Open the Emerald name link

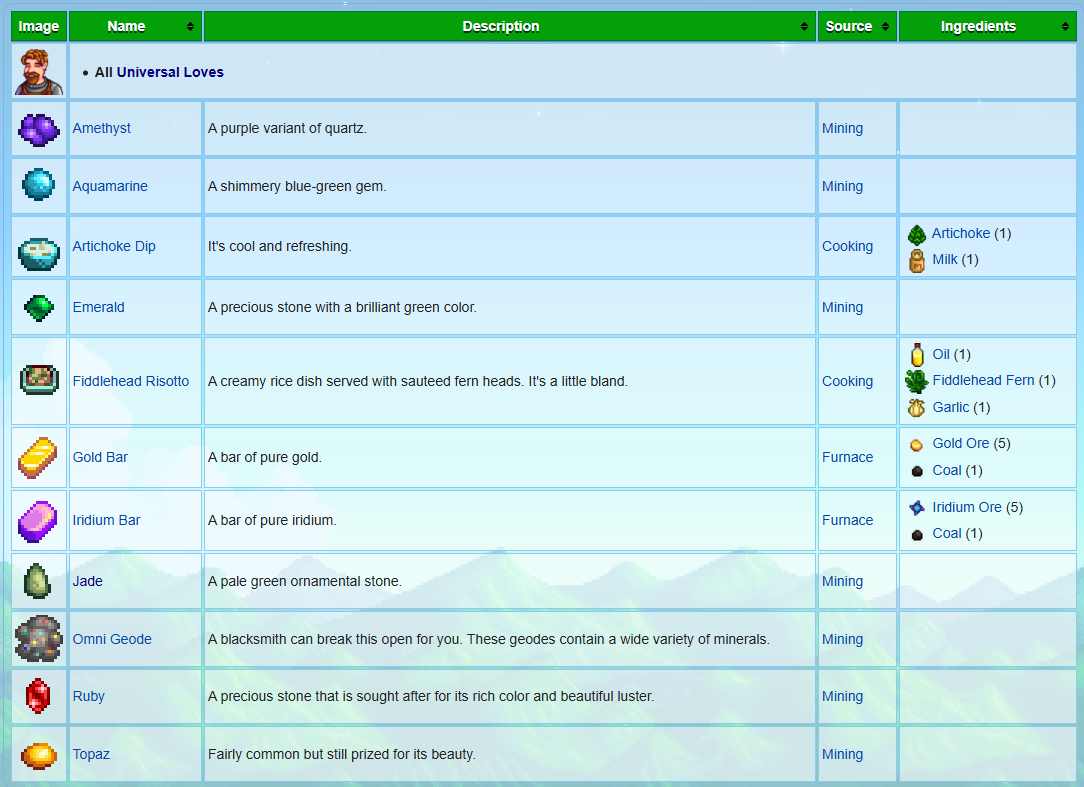tap(99, 307)
